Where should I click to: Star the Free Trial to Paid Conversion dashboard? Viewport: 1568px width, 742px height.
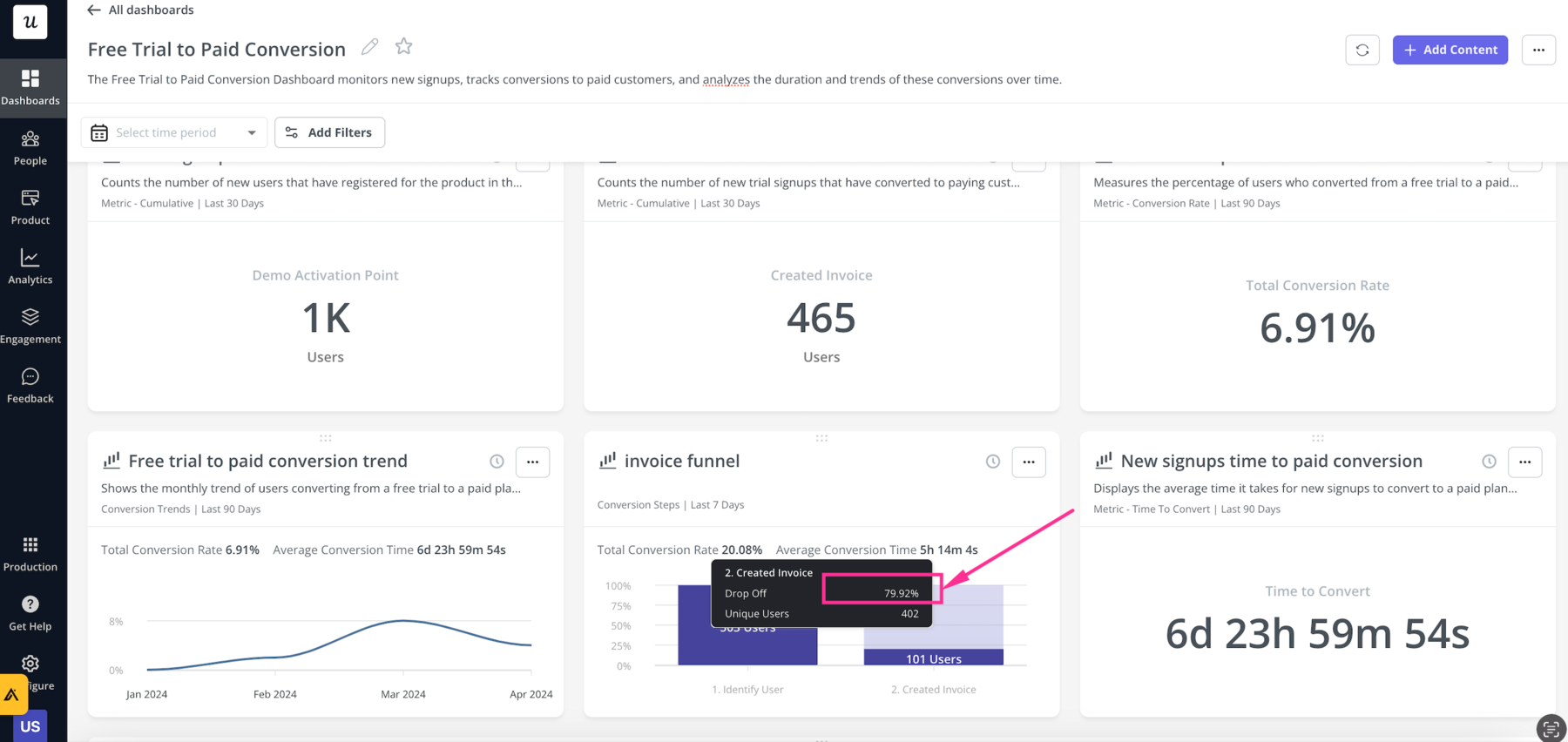403,47
